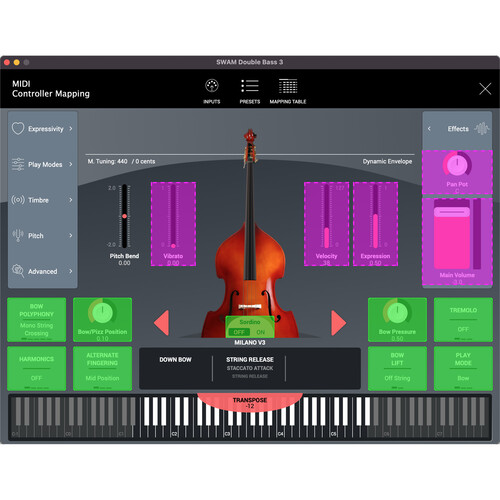
Task: Select previous instrument with left red arrow
Action: (x=161, y=323)
